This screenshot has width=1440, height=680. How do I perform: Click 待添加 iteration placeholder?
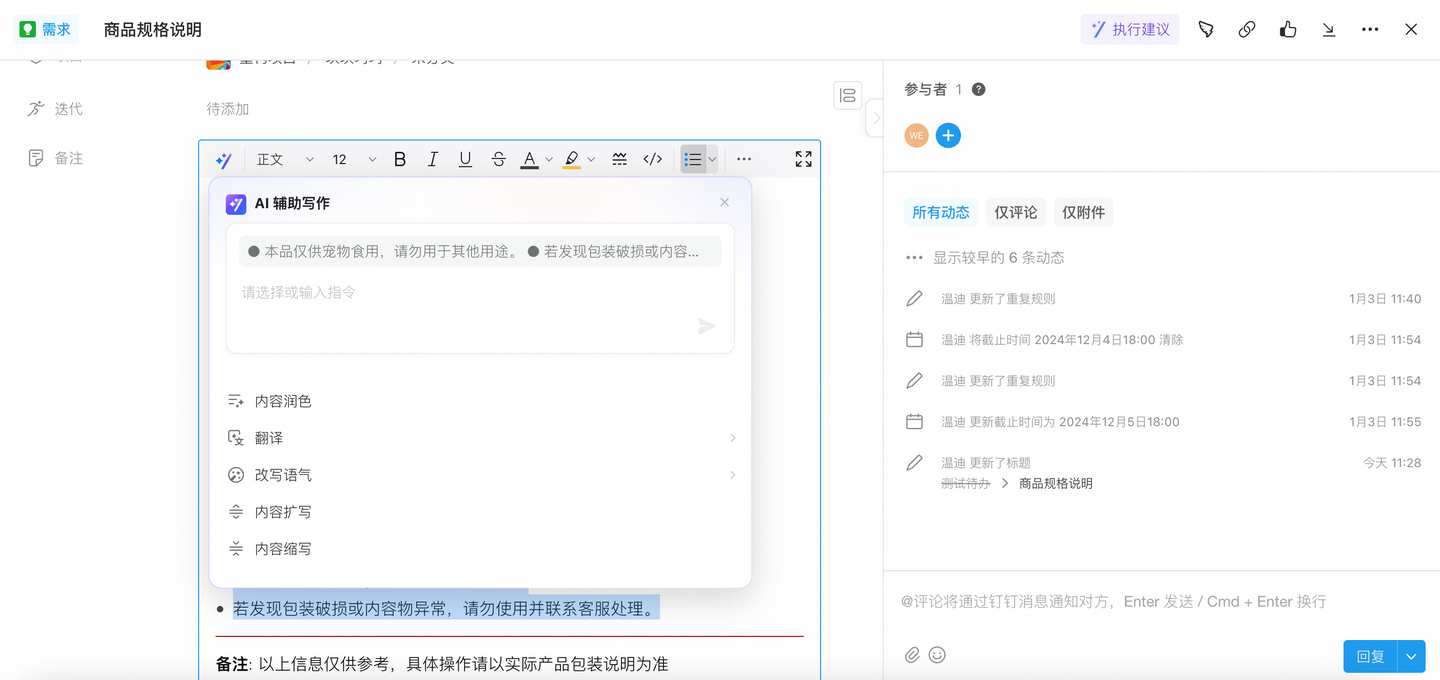[228, 109]
